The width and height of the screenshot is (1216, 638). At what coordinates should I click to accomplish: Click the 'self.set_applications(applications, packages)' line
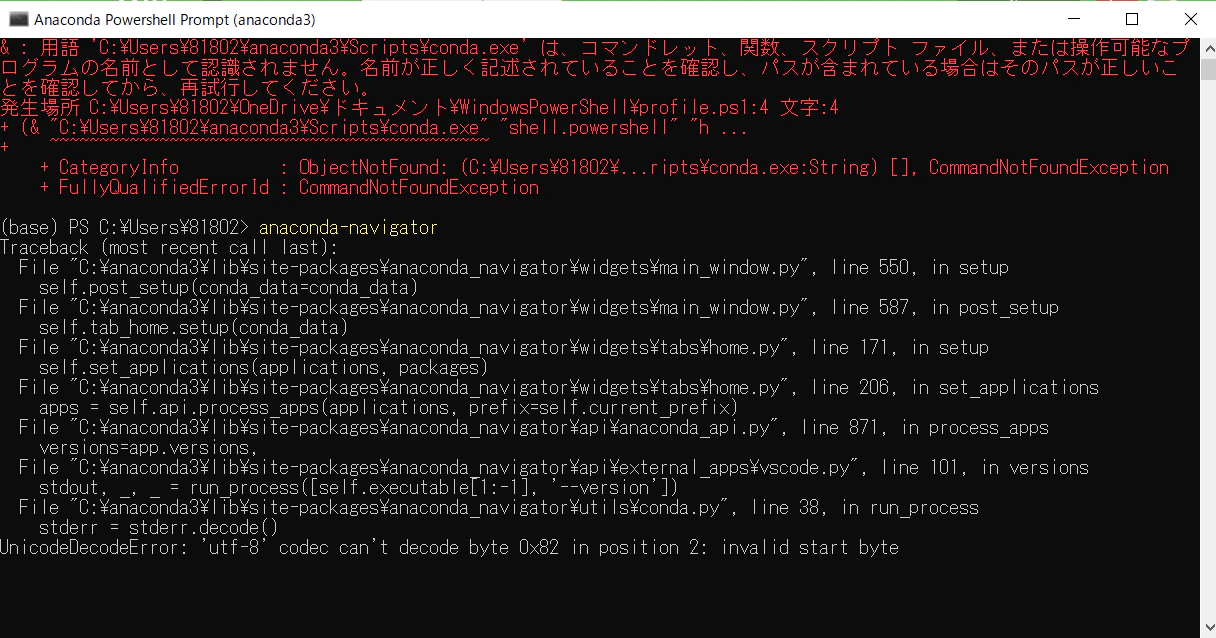pyautogui.click(x=263, y=367)
